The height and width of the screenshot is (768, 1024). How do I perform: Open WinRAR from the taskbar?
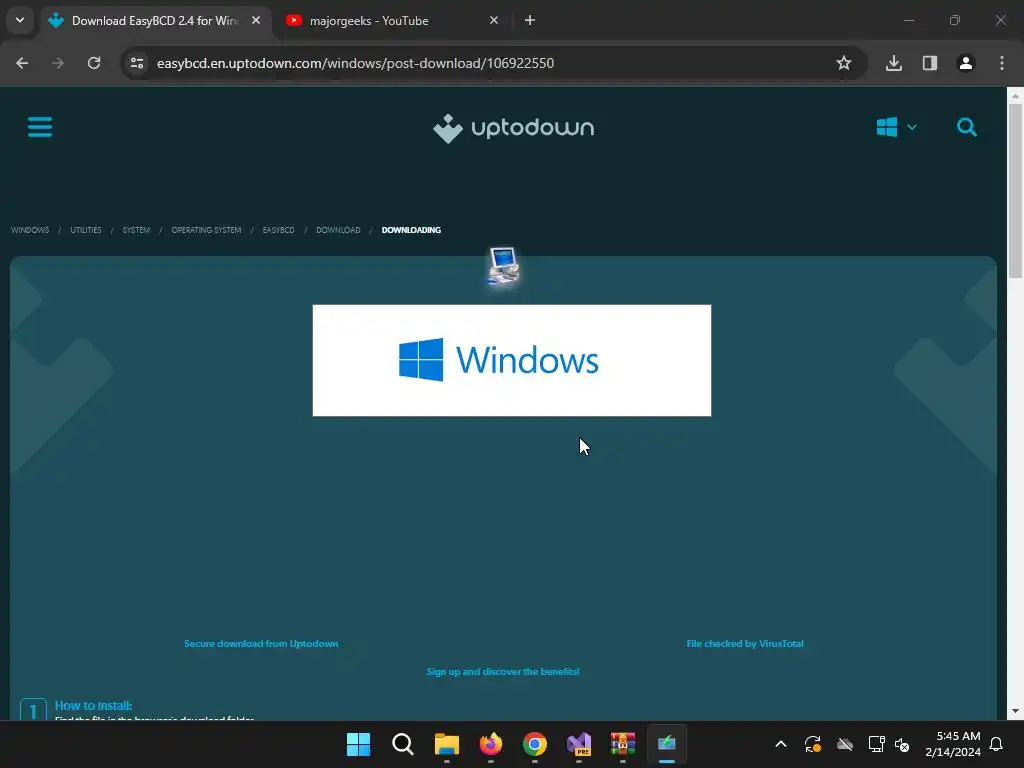click(x=622, y=744)
